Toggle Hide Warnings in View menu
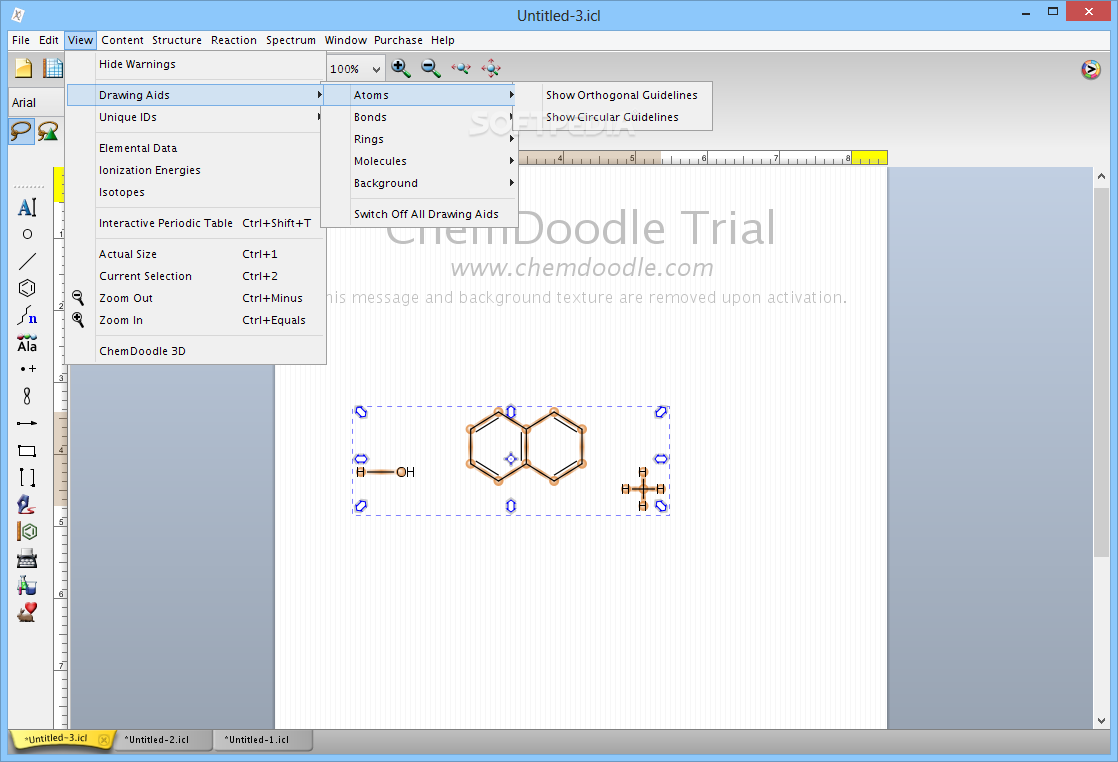The height and width of the screenshot is (762, 1118). [x=196, y=64]
